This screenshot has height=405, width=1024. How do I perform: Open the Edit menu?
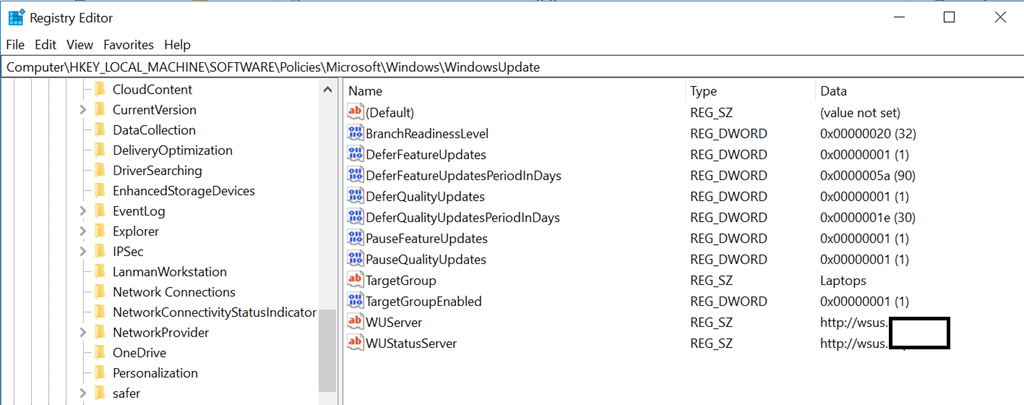coord(45,45)
